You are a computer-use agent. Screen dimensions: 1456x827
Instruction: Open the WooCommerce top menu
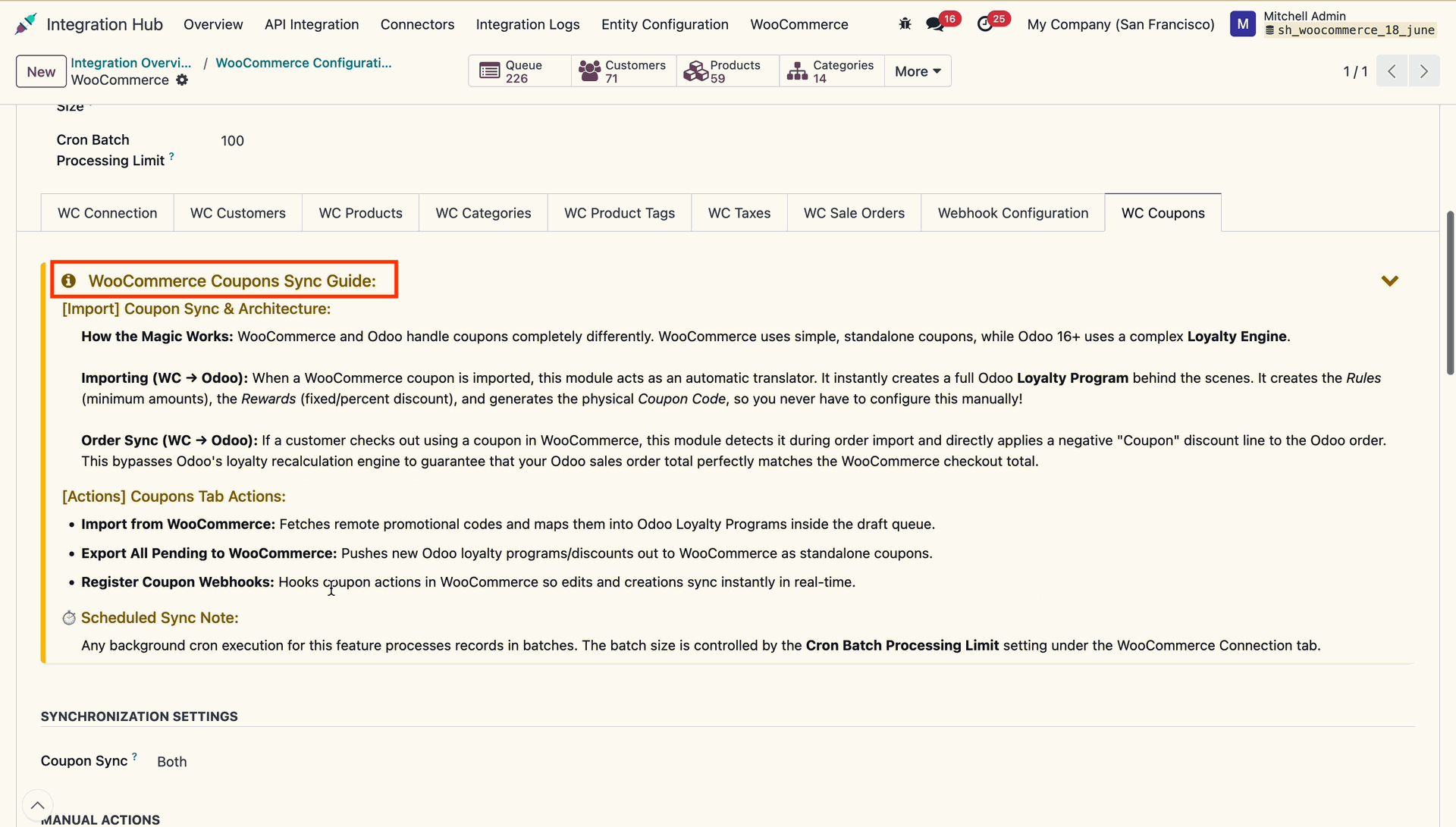(799, 24)
